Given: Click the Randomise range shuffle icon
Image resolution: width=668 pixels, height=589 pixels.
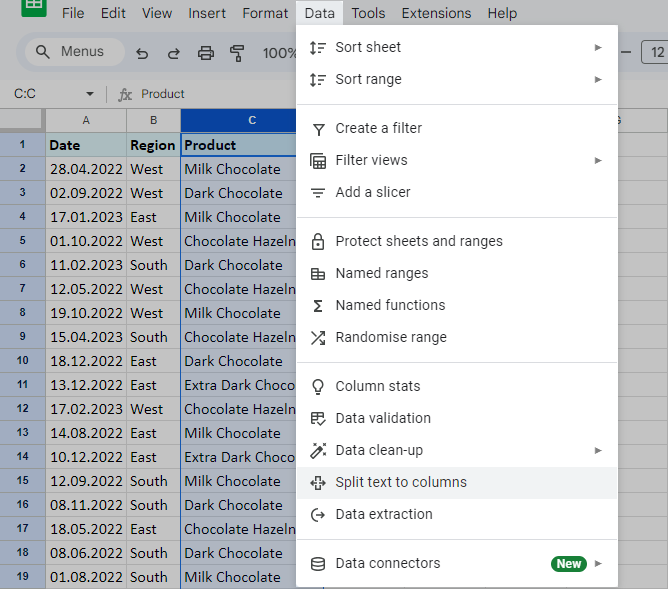Looking at the screenshot, I should [318, 338].
